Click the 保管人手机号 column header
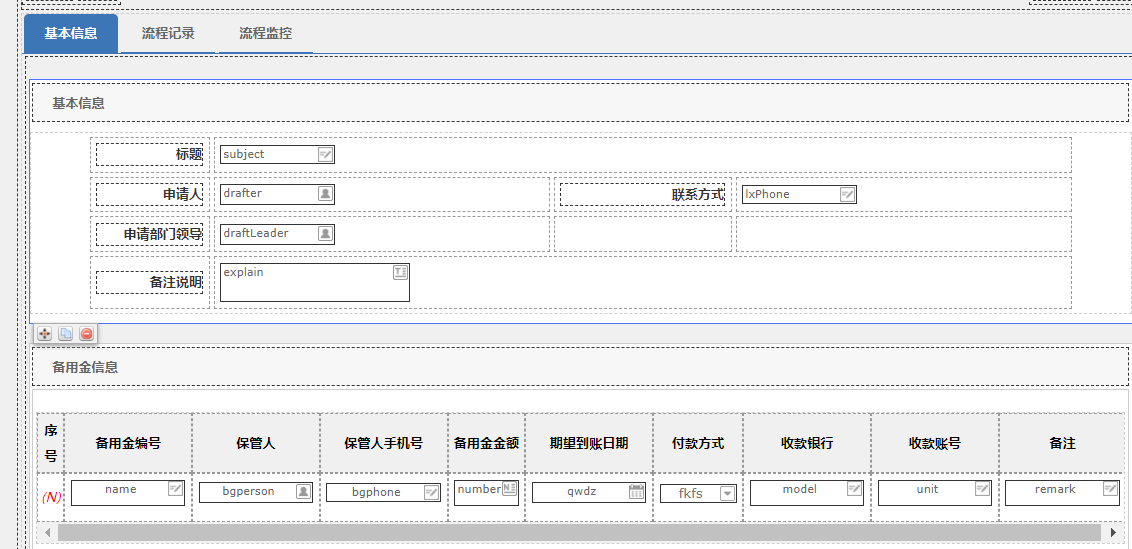The height and width of the screenshot is (549, 1132). [x=383, y=444]
